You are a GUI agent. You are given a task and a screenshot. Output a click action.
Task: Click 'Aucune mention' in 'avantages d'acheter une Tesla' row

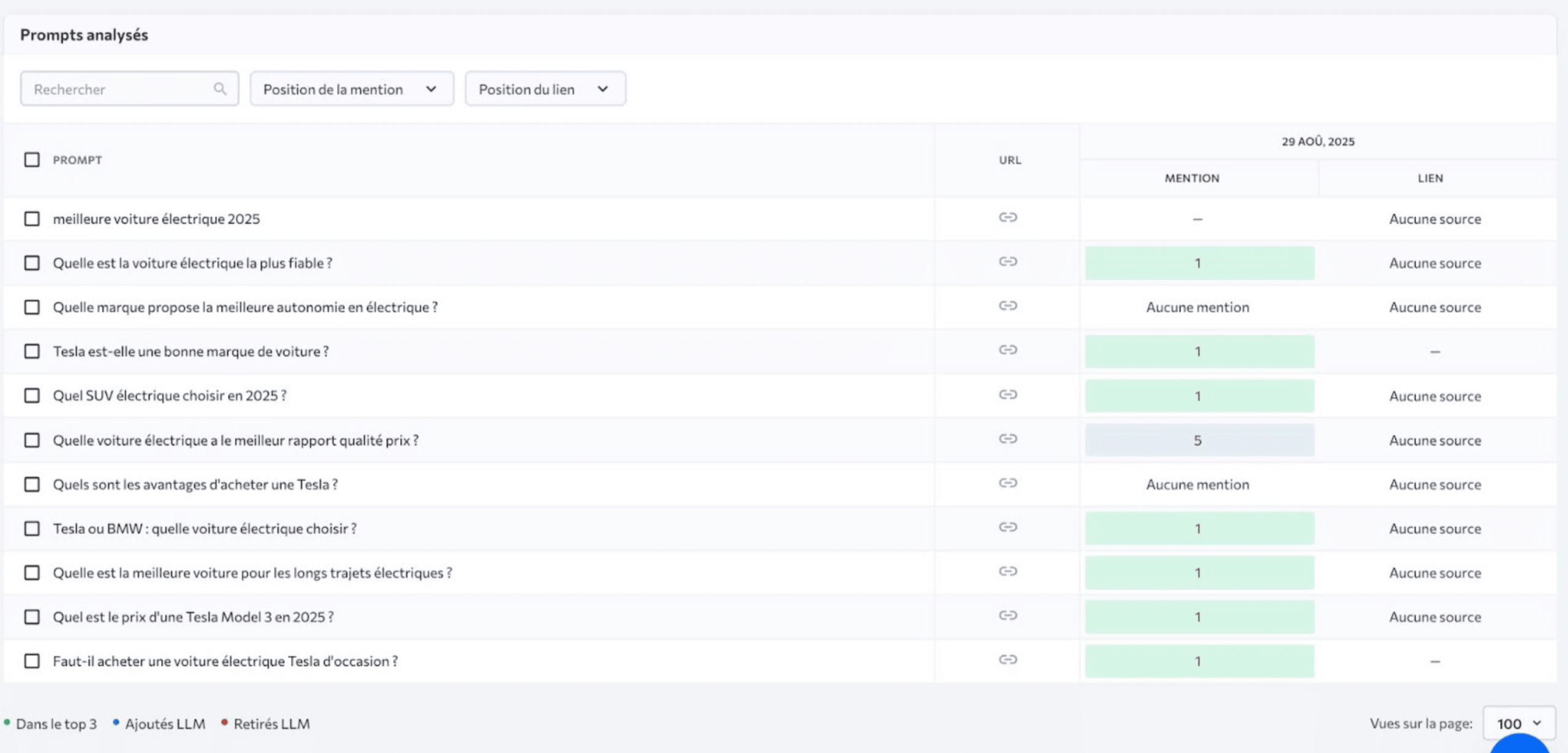pyautogui.click(x=1197, y=484)
